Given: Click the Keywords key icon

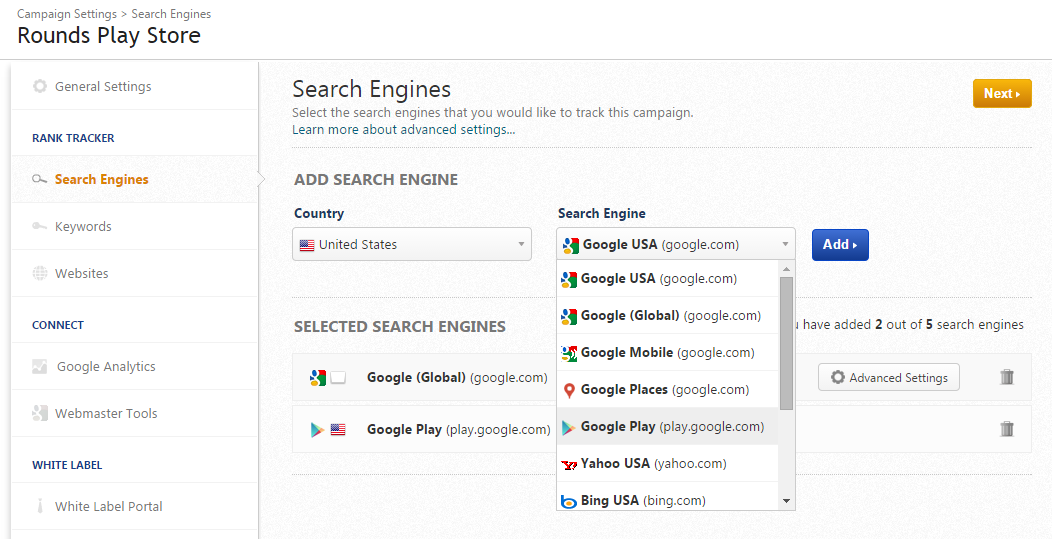Looking at the screenshot, I should coord(40,226).
